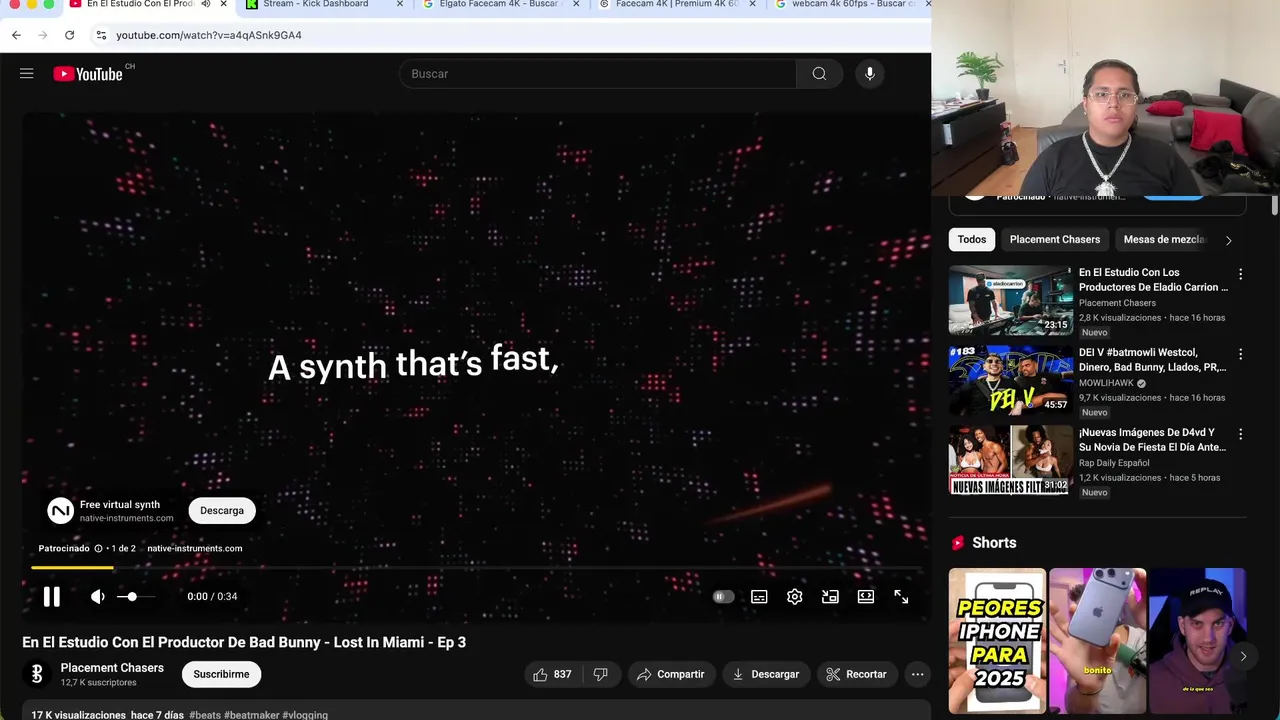
Task: Open native-instruments.com sponsor link
Action: [x=195, y=548]
